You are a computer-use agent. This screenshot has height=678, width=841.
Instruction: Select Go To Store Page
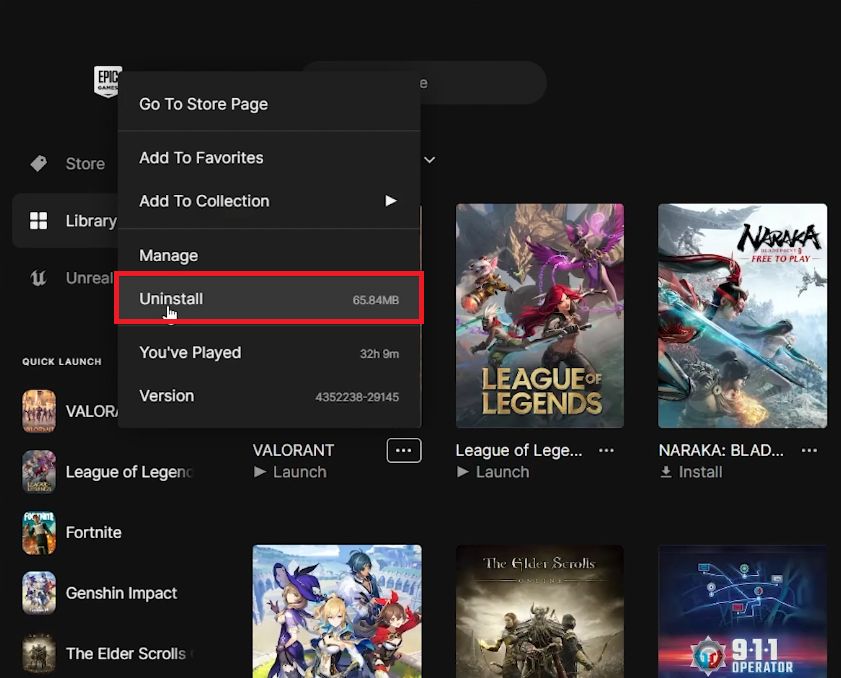[203, 104]
